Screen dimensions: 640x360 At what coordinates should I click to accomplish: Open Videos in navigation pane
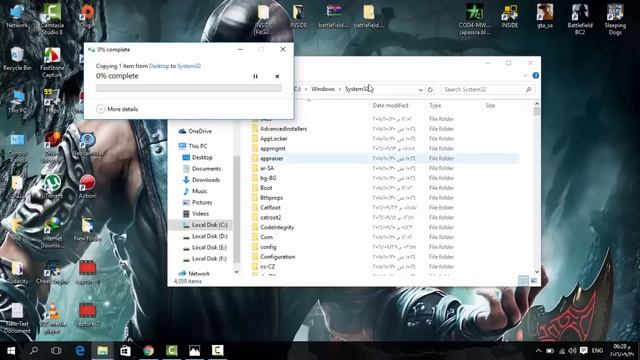tap(200, 213)
